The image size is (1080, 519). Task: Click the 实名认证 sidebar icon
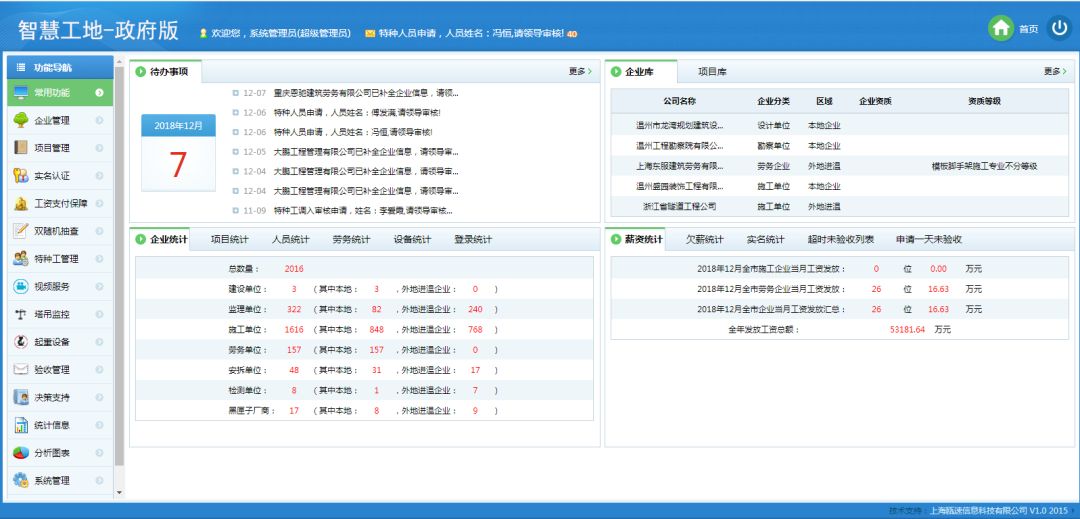click(x=21, y=176)
